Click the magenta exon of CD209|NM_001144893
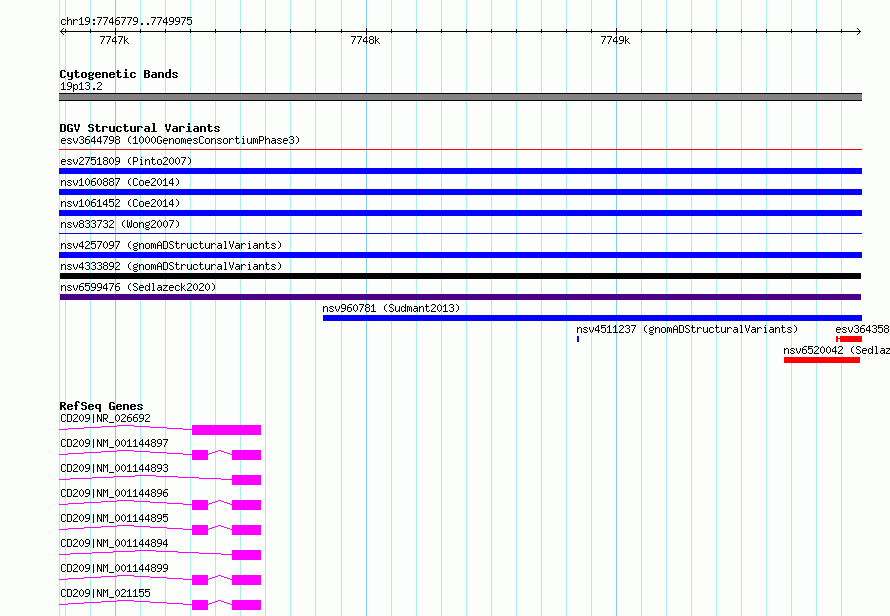890x616 pixels. point(246,480)
